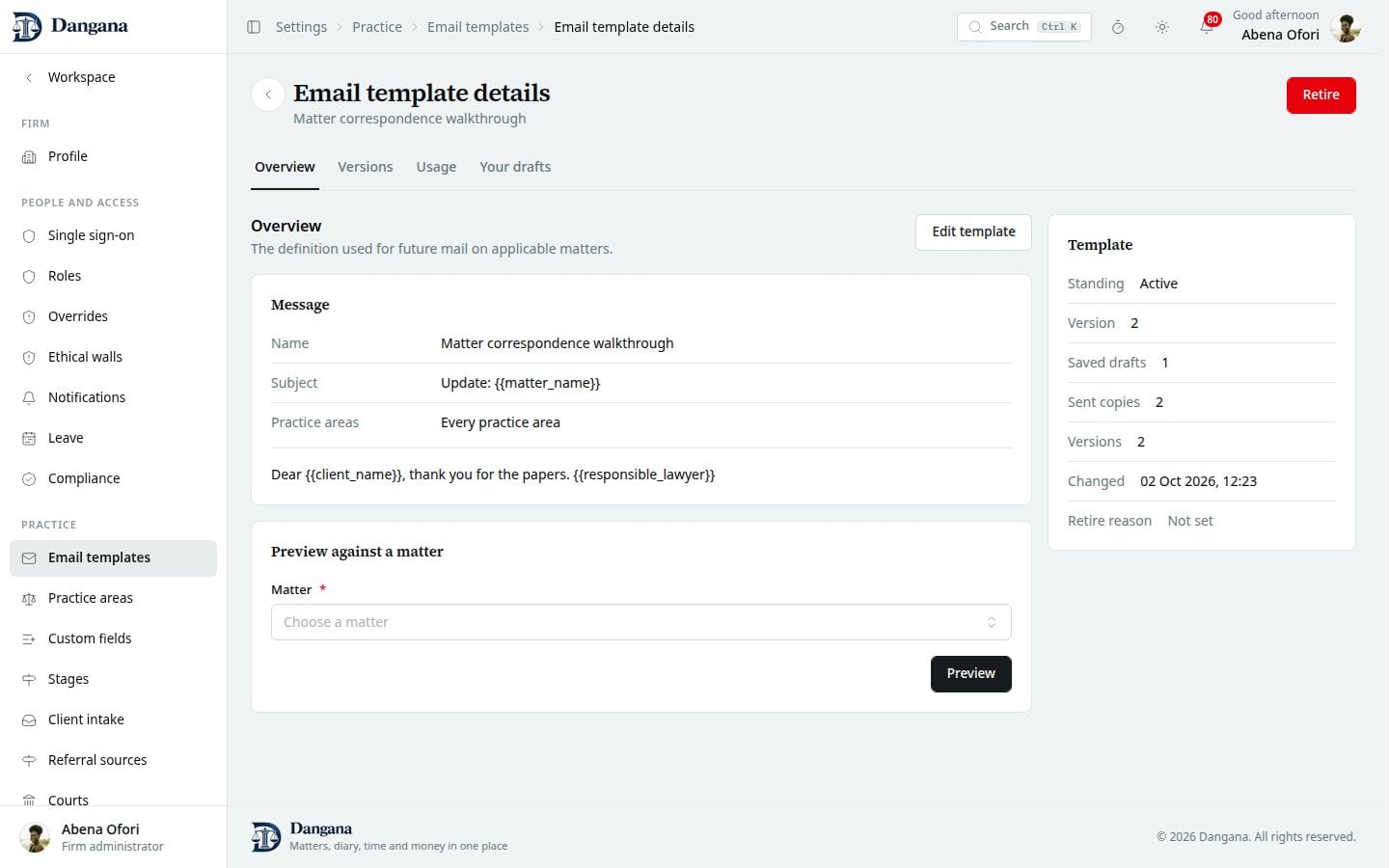
Task: Click the Standing value Active
Action: [x=1158, y=284]
